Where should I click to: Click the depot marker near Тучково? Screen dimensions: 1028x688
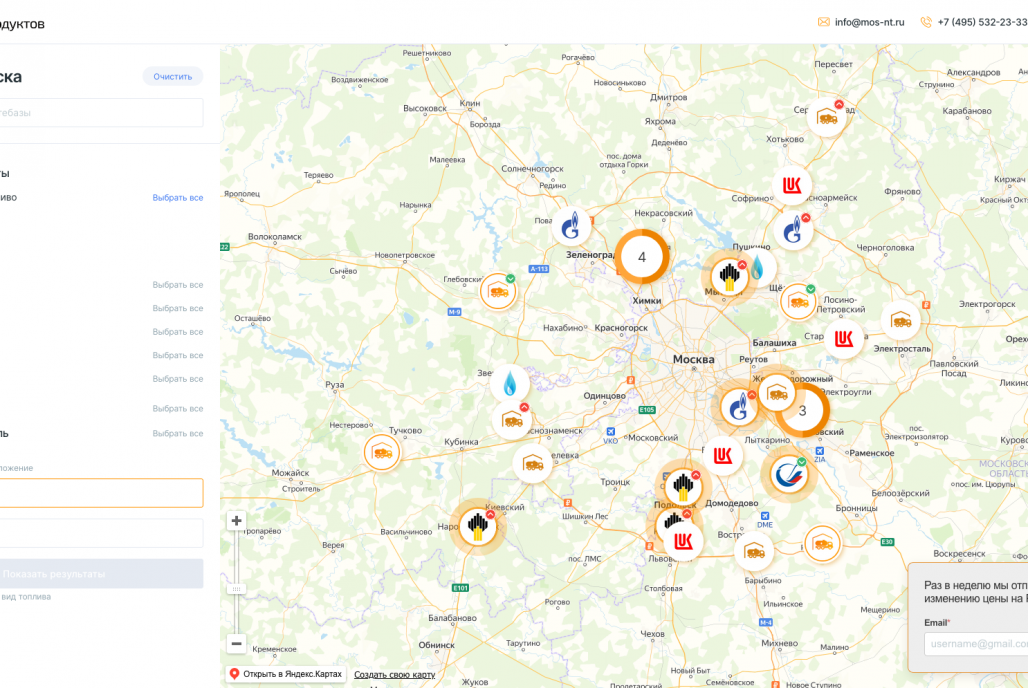[382, 453]
